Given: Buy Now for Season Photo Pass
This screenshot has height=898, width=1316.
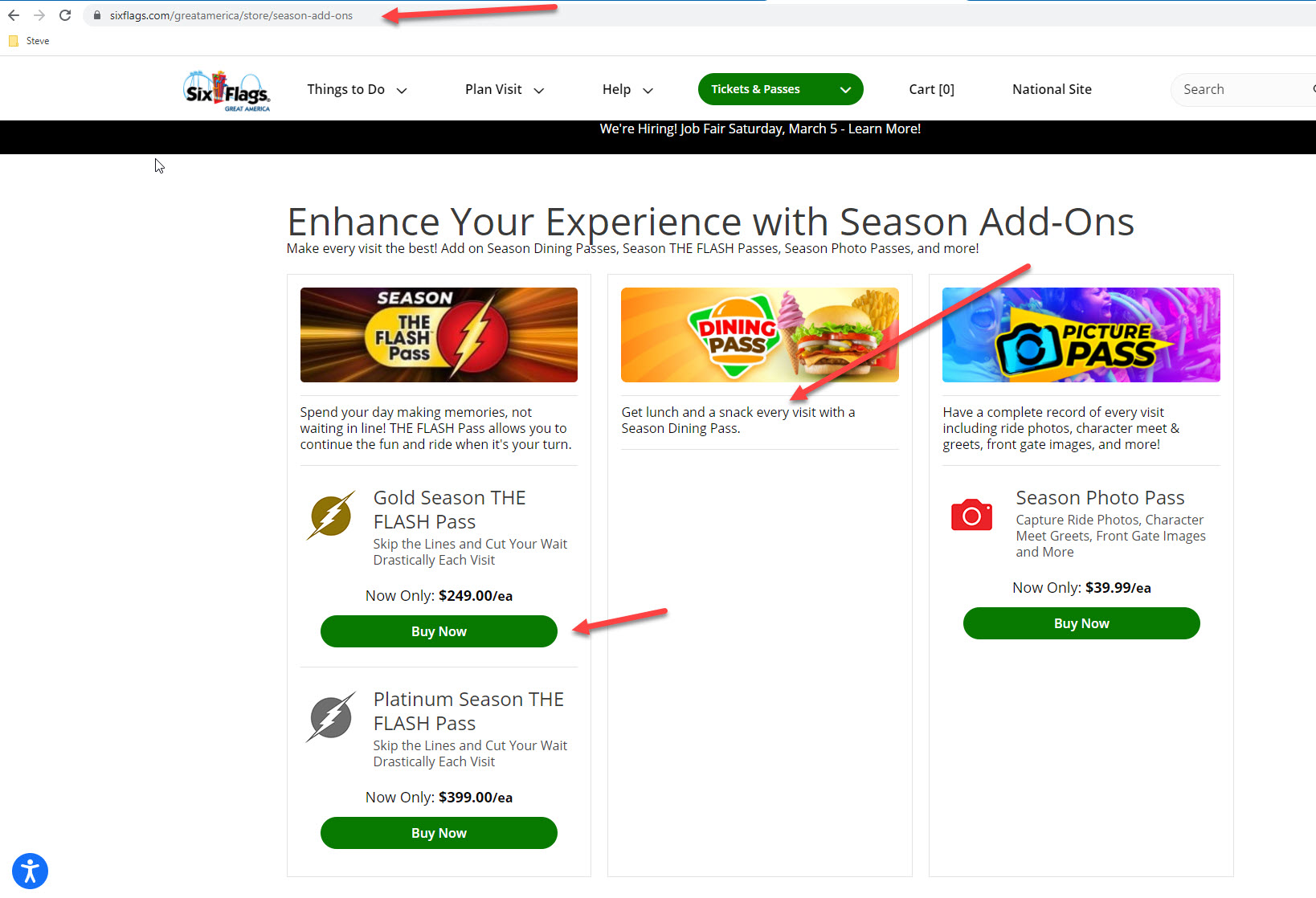Looking at the screenshot, I should click(1081, 623).
